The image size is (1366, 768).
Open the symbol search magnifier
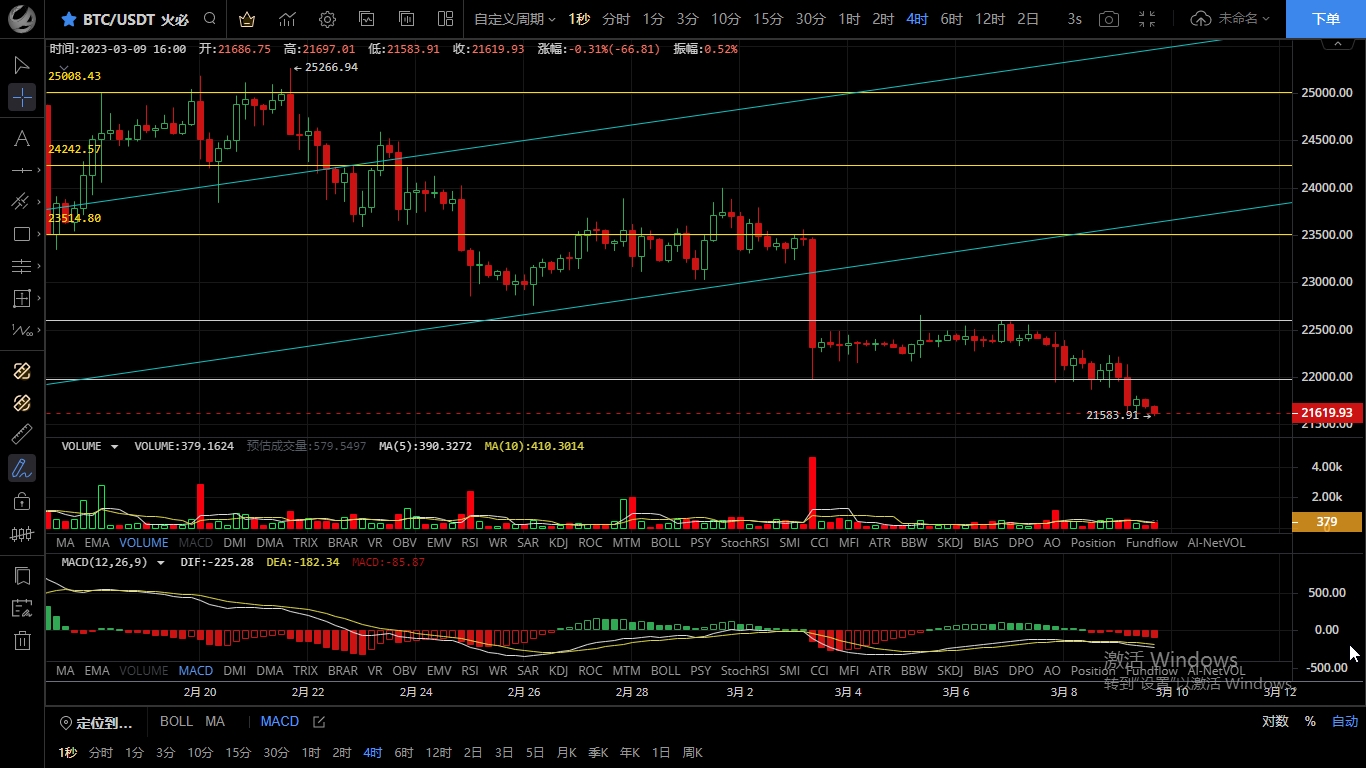[x=209, y=19]
